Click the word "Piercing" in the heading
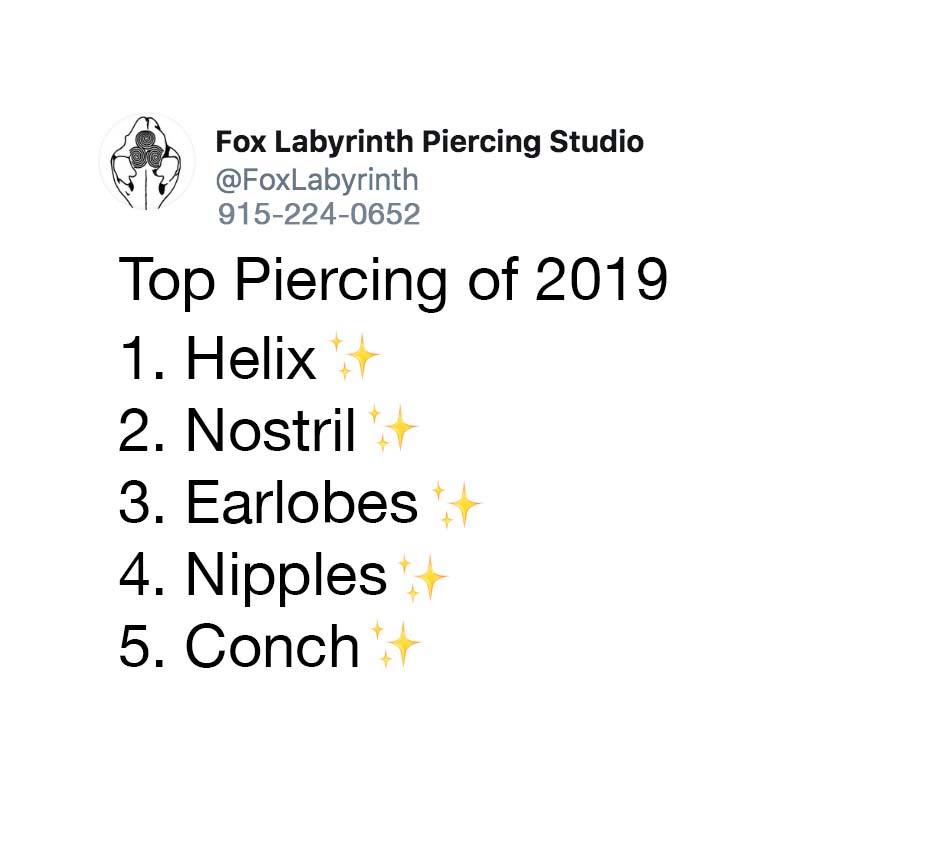Viewport: 941px width, 853px height. pos(340,283)
